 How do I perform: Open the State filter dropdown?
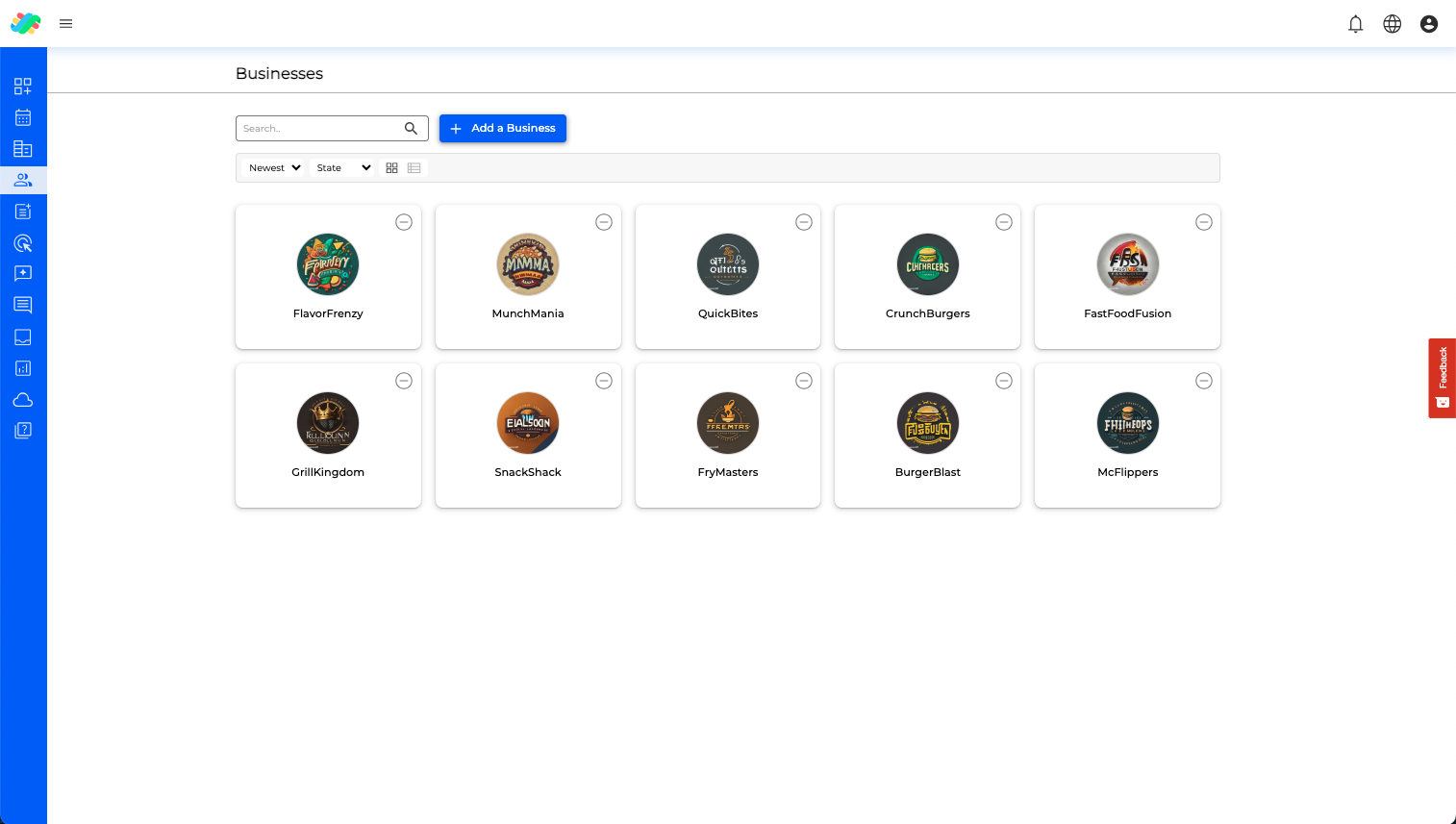click(342, 168)
